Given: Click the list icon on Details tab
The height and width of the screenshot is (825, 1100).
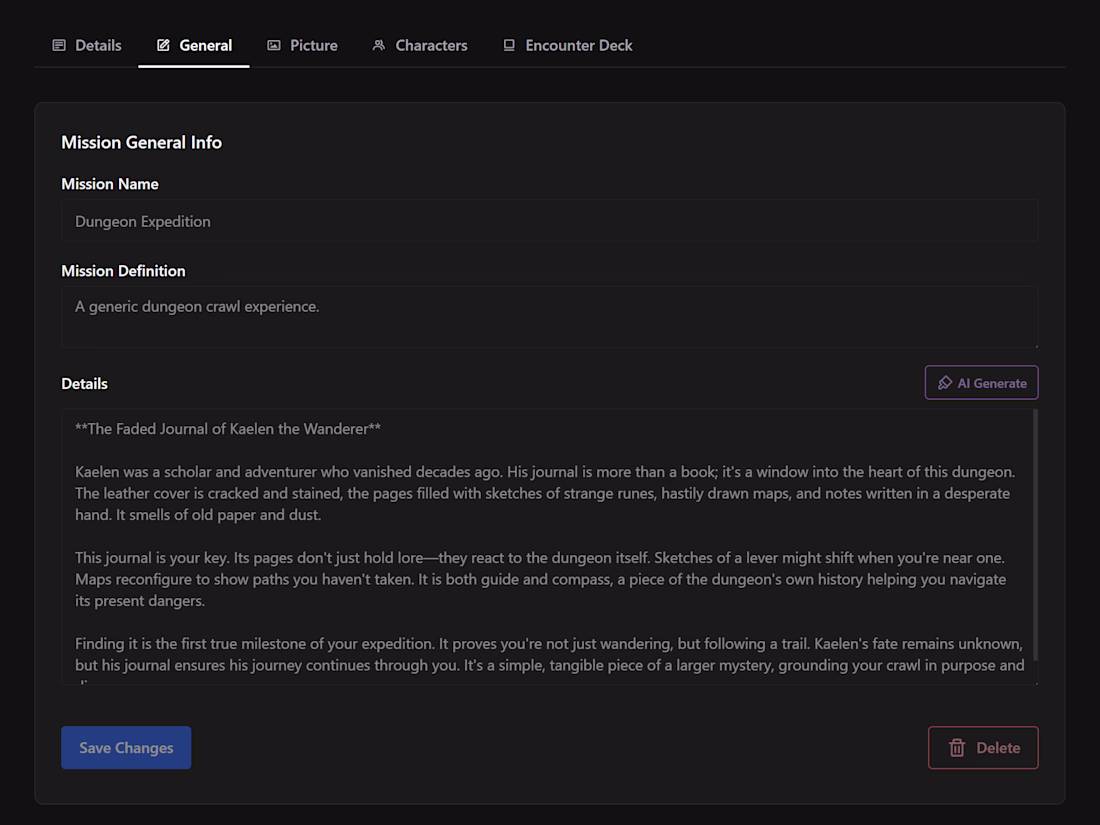Looking at the screenshot, I should pyautogui.click(x=59, y=46).
